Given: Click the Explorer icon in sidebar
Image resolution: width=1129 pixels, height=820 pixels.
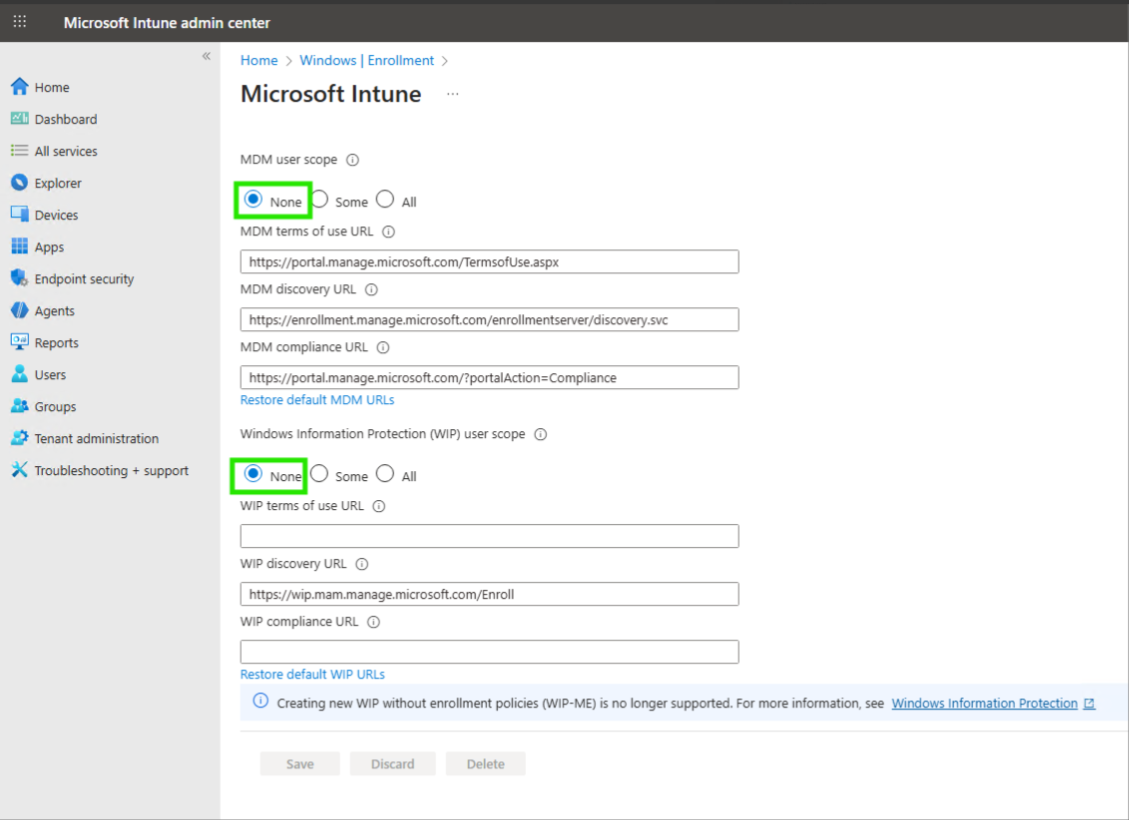Looking at the screenshot, I should pyautogui.click(x=19, y=183).
